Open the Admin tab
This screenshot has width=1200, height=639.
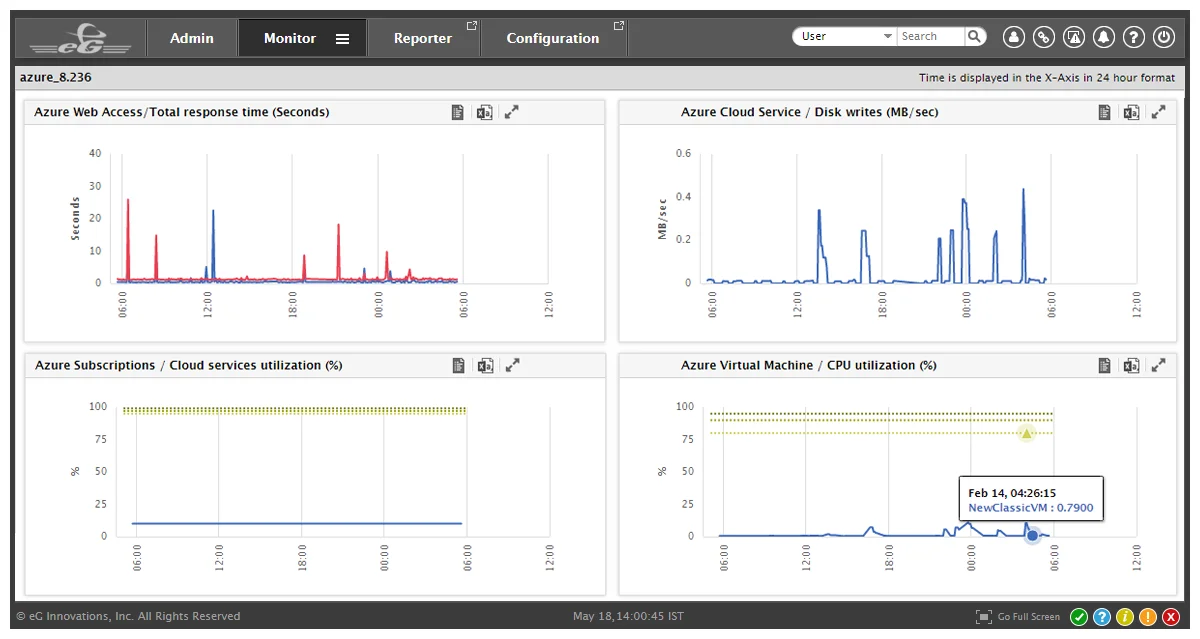192,38
